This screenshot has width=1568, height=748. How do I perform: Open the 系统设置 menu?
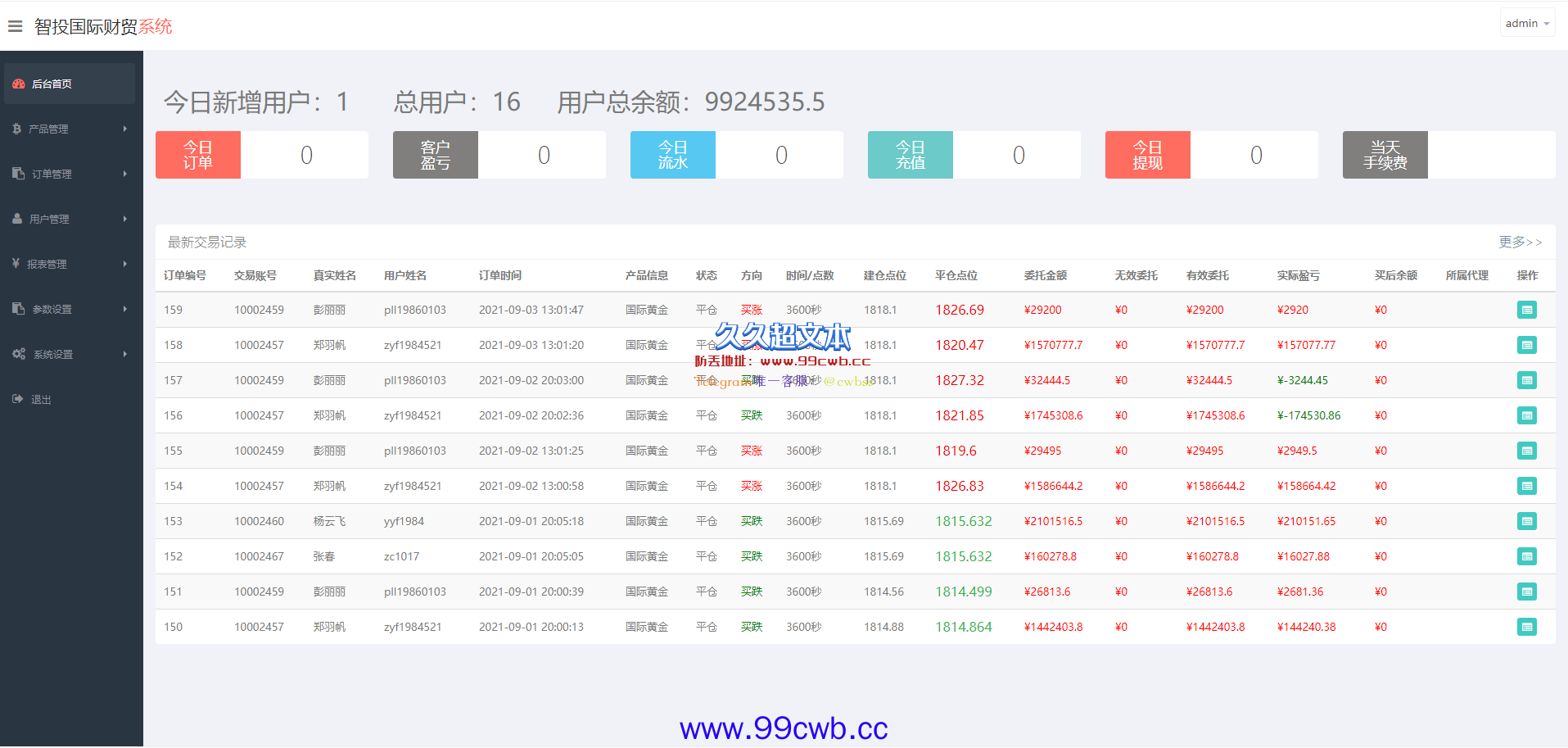[x=71, y=354]
